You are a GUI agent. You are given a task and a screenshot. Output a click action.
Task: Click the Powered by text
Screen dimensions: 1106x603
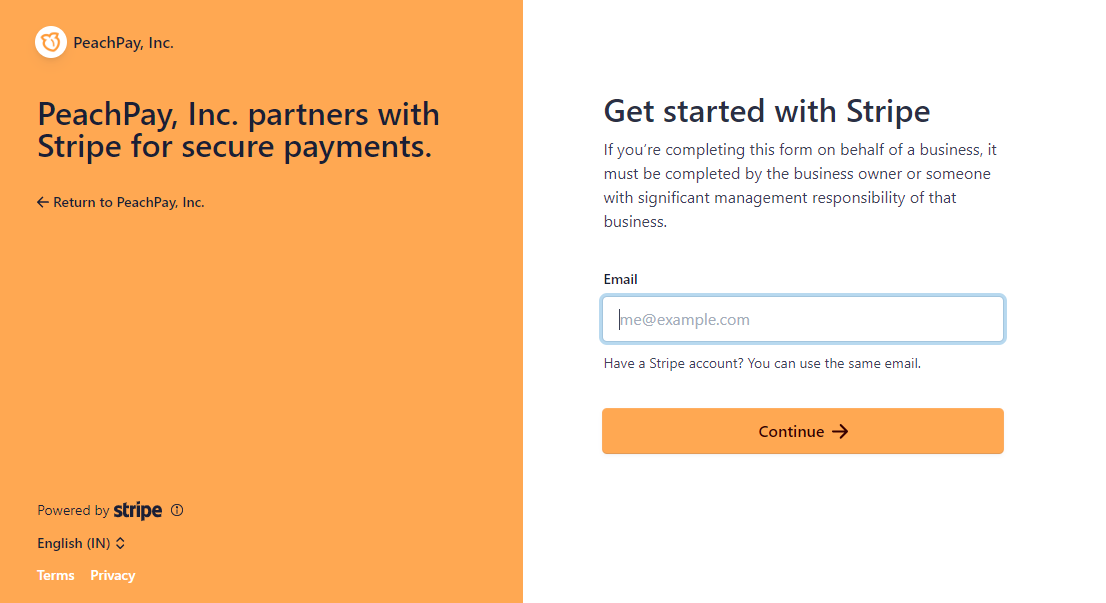pyautogui.click(x=73, y=510)
